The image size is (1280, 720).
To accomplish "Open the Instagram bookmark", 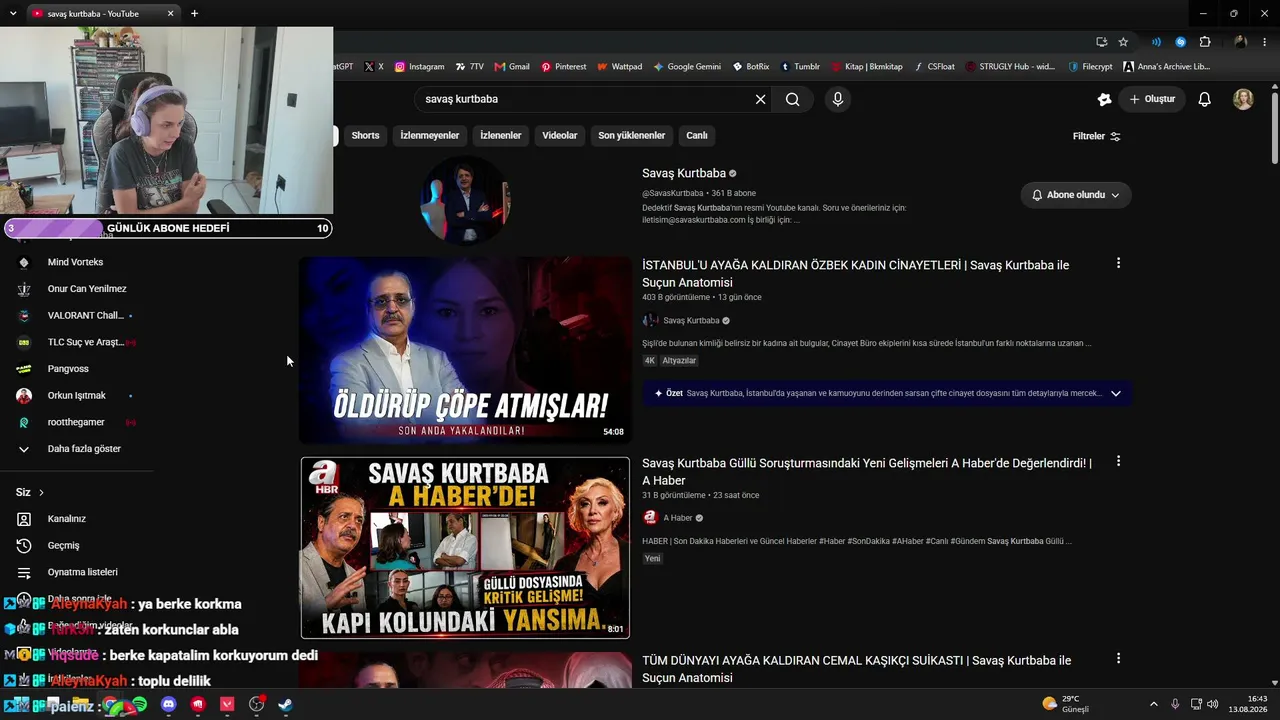I will [x=419, y=67].
